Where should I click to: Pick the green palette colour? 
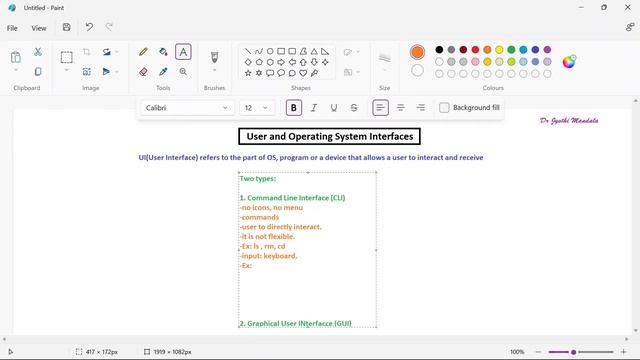click(x=511, y=50)
